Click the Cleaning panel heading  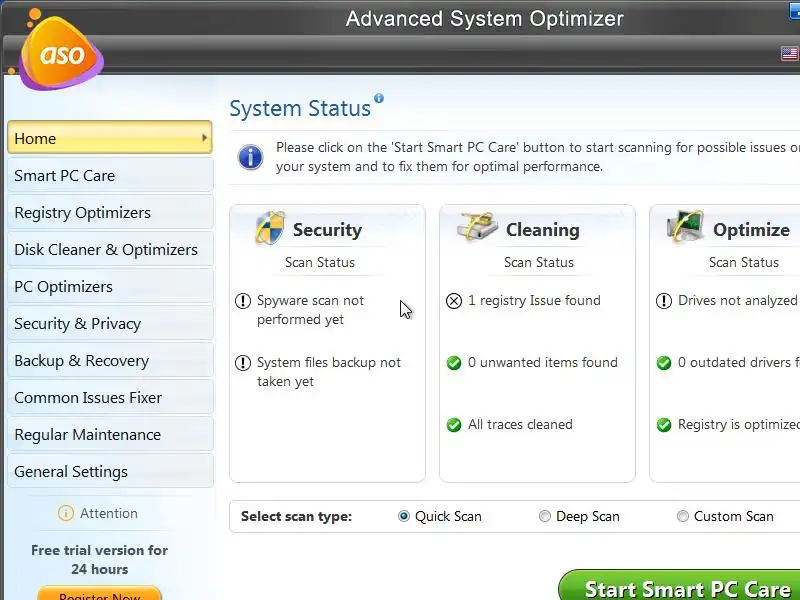(x=542, y=230)
